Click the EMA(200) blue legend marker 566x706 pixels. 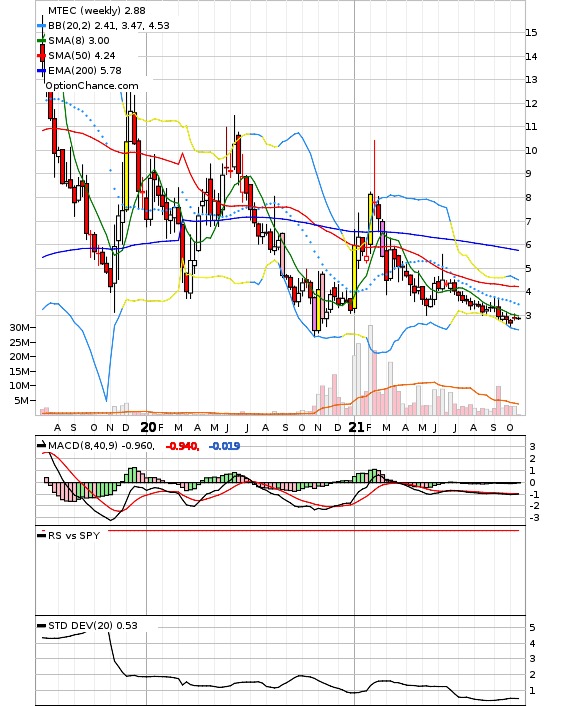coord(41,71)
